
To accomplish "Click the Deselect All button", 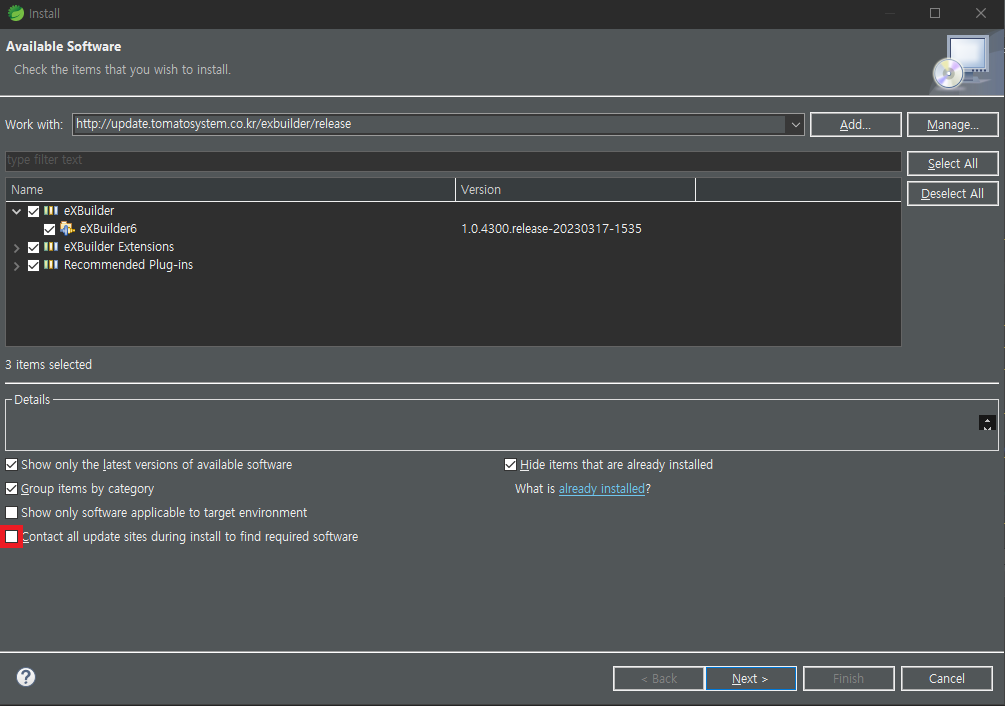I will tap(953, 194).
